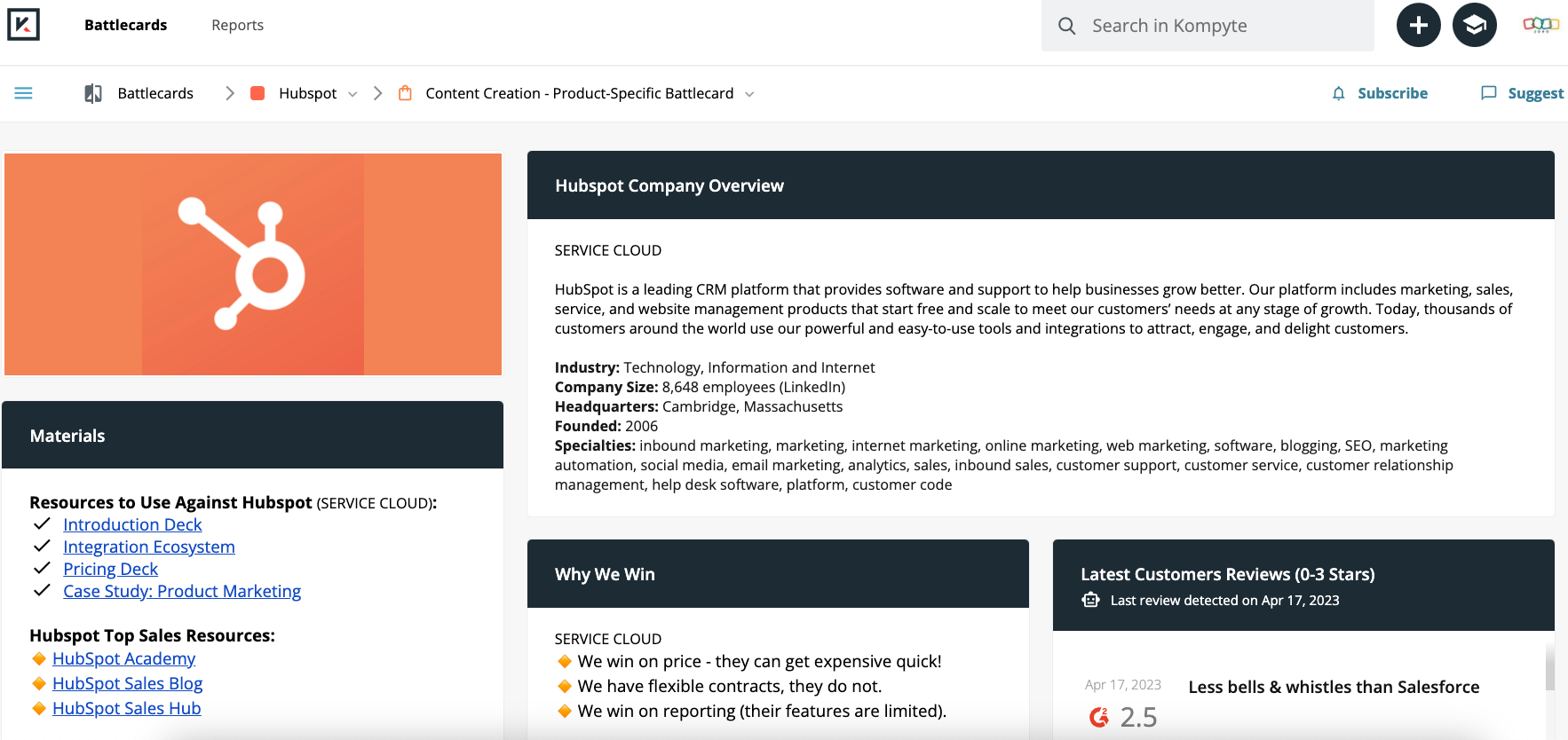
Task: Click the Zoho account logo icon
Action: coord(1540,25)
